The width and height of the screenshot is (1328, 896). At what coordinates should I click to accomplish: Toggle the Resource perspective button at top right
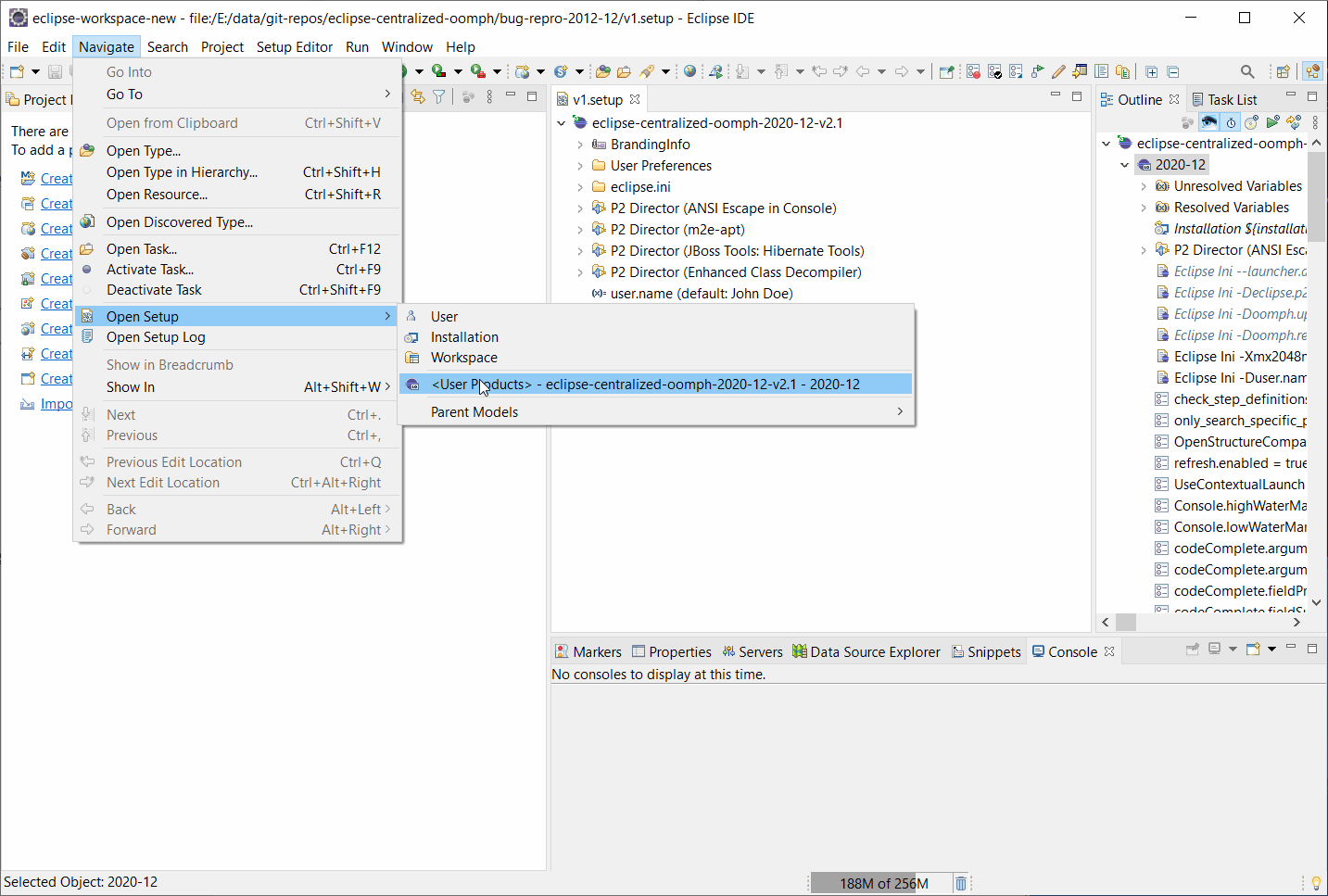(1312, 71)
